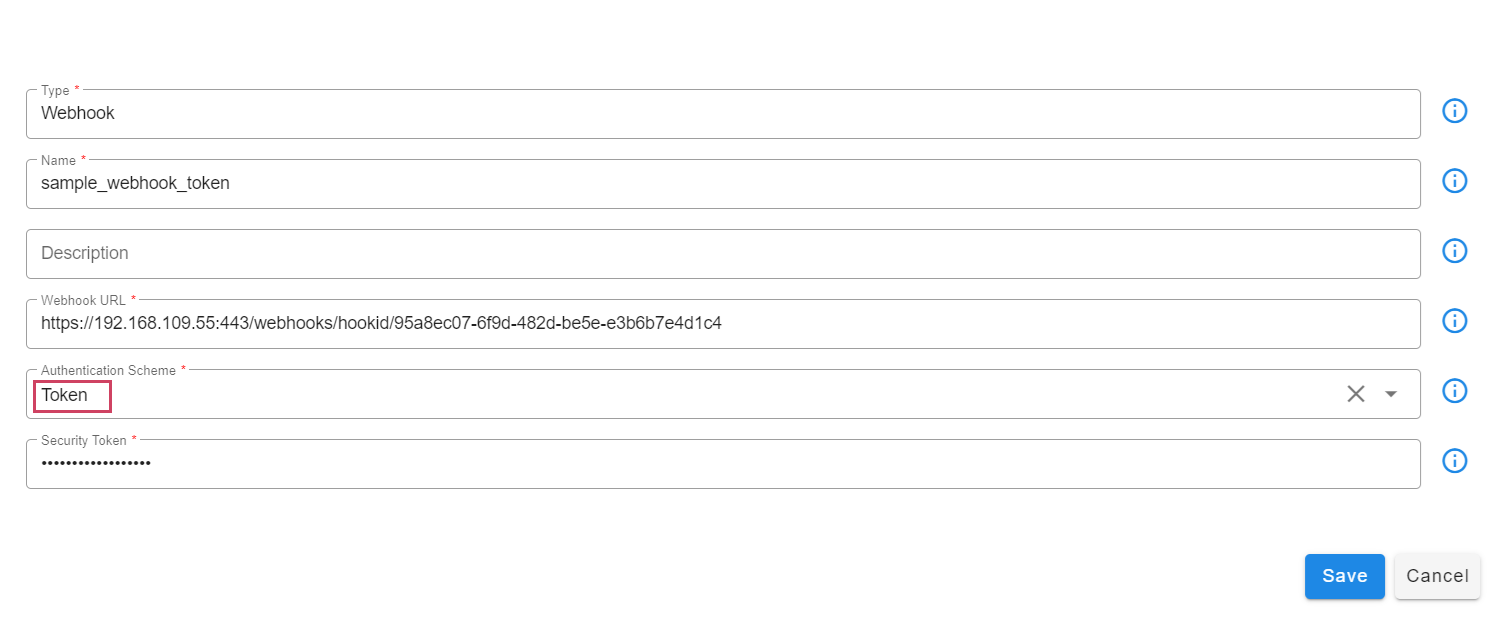Cancel the webhook setup
Image resolution: width=1508 pixels, height=625 pixels.
[1437, 576]
